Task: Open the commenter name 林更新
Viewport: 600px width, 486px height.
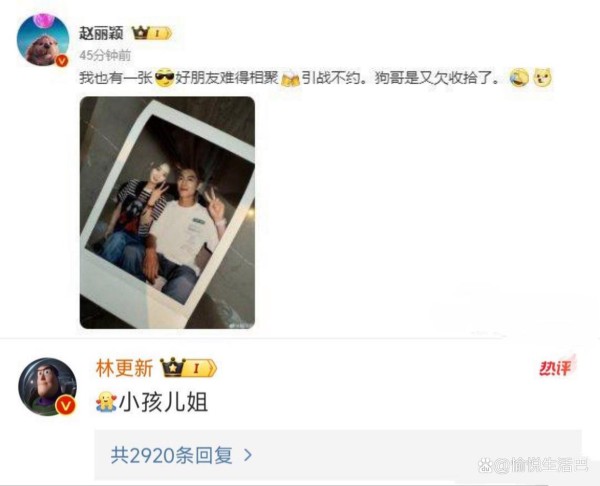Action: [x=124, y=368]
